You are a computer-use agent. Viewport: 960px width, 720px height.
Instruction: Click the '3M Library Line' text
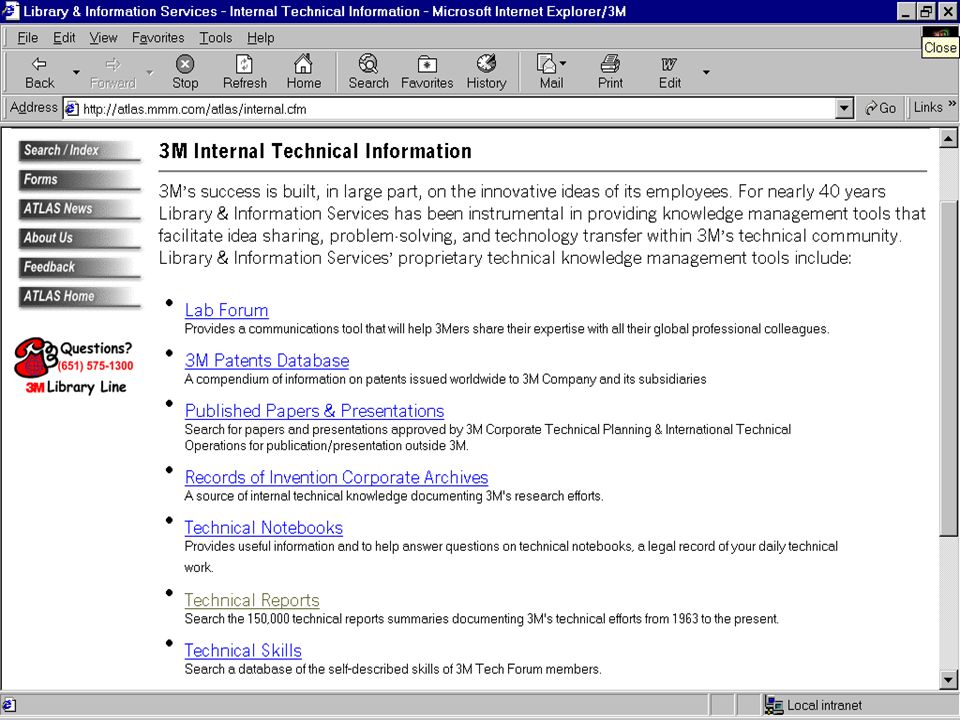tap(76, 387)
